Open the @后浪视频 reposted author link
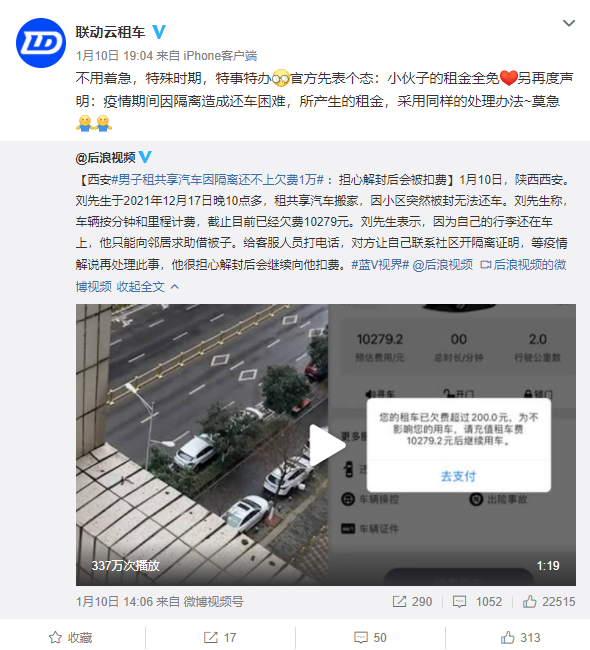 tap(105, 158)
